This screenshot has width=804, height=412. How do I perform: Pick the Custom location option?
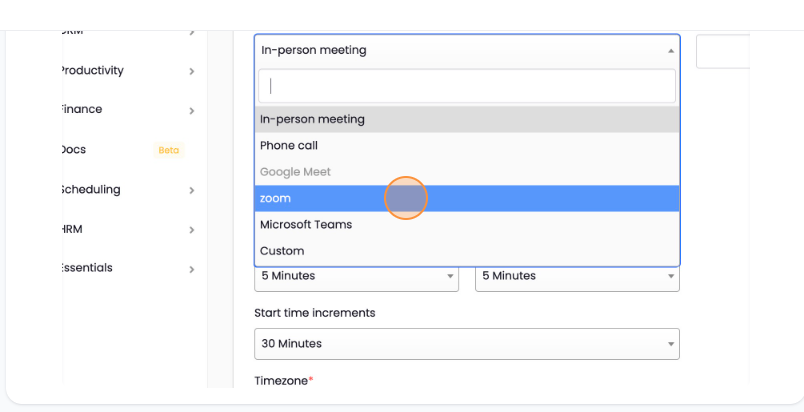[x=282, y=251]
